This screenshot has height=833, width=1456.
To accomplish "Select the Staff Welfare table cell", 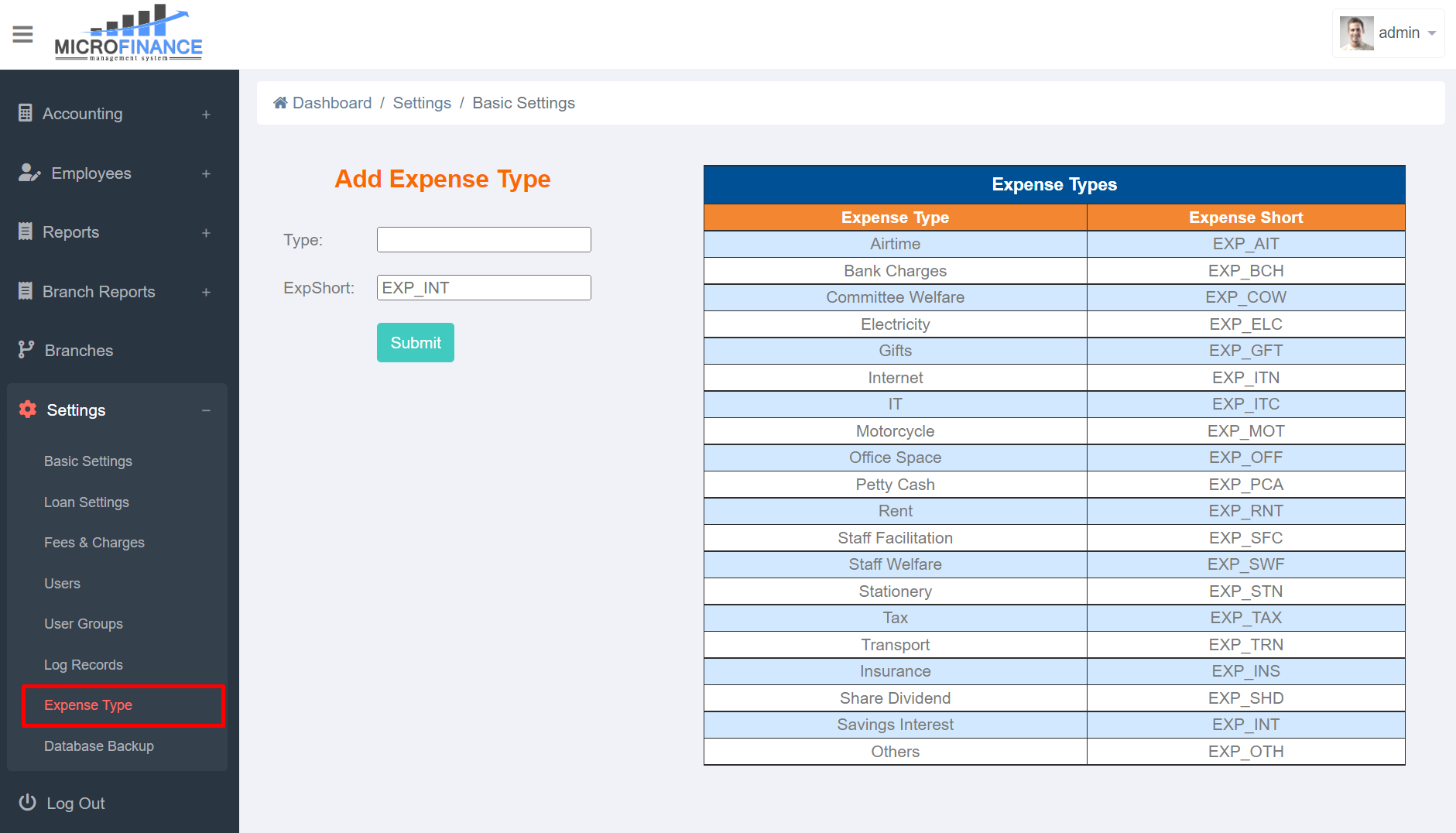I will pos(895,564).
